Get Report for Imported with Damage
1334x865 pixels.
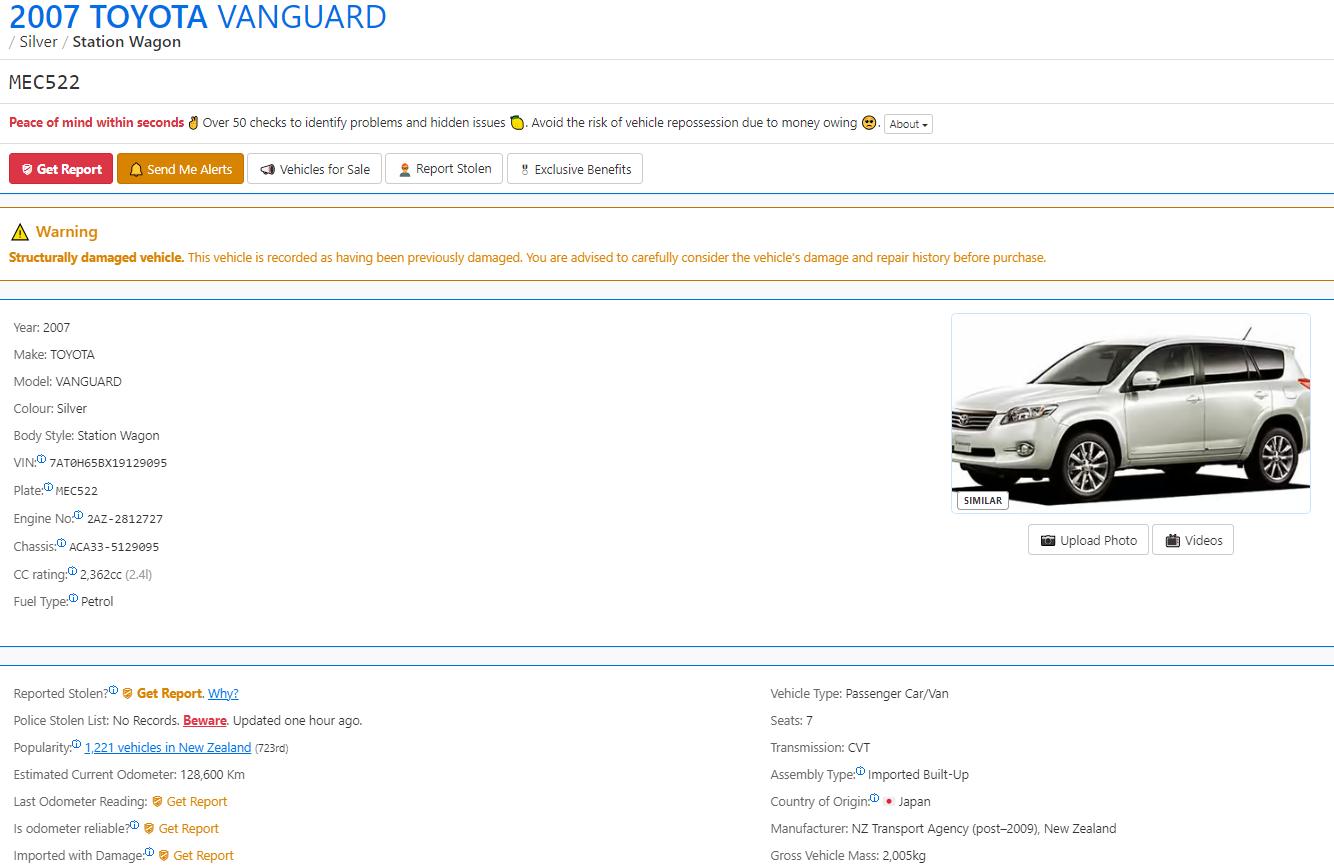195,856
